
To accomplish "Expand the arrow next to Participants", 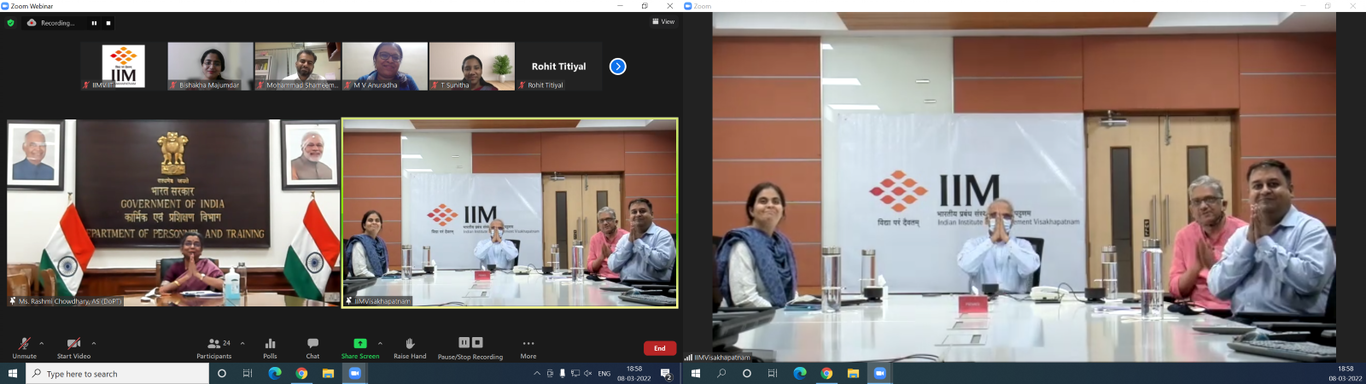I will (242, 343).
